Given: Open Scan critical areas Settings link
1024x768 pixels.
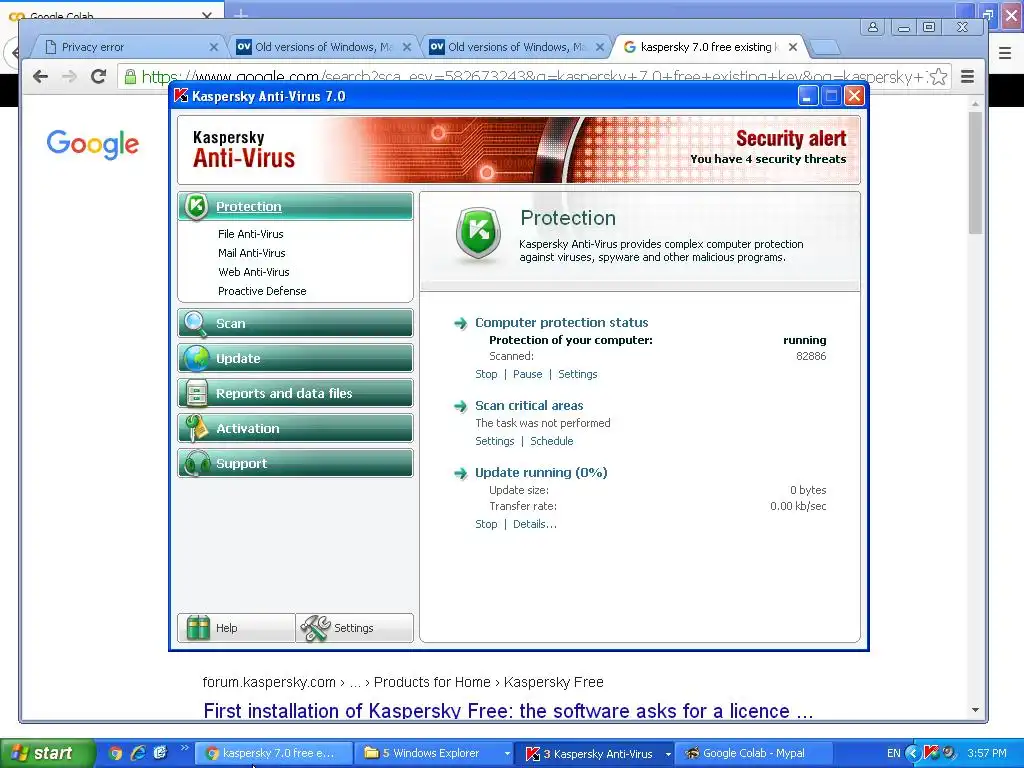Looking at the screenshot, I should click(x=494, y=441).
